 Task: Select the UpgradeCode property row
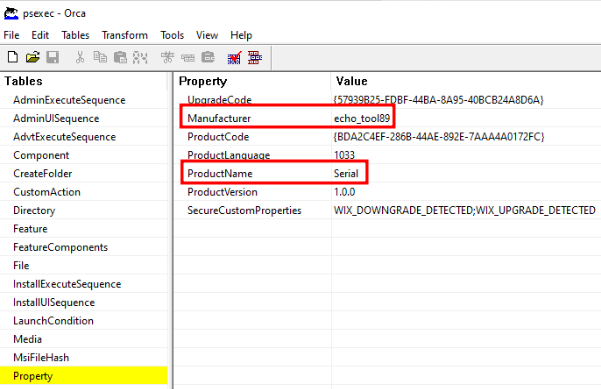pyautogui.click(x=388, y=100)
